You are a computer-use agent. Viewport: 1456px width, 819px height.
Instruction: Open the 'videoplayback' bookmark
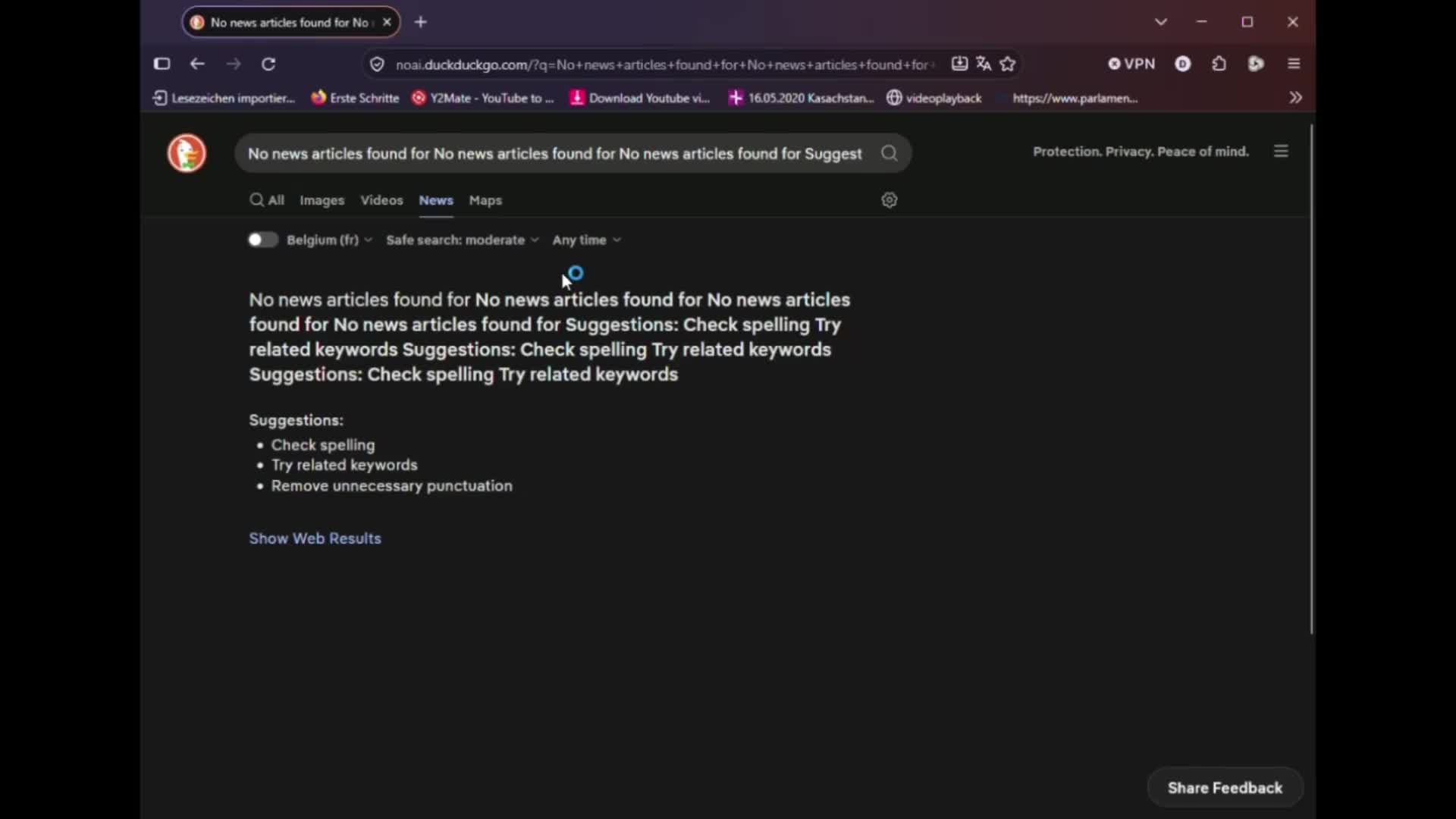934,98
